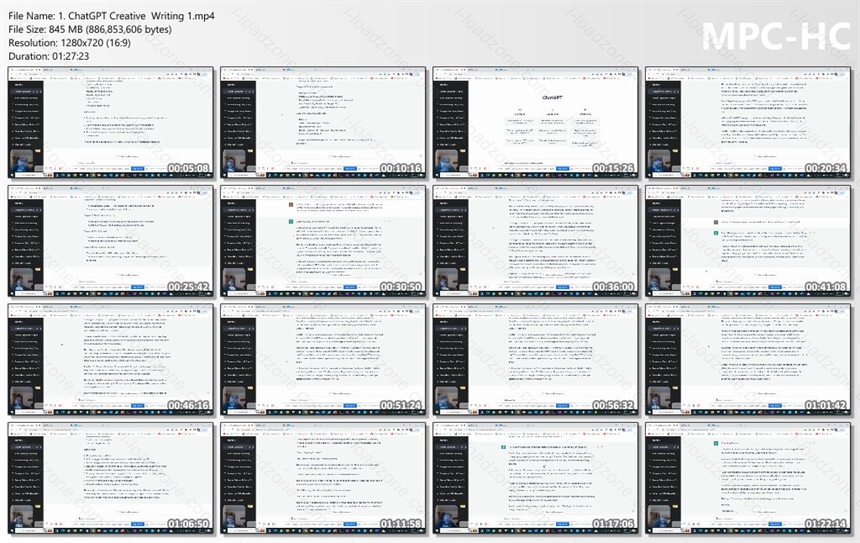Screen dimensions: 860x543
Task: Open the thumbnail at 00:36:00
Action: [x=535, y=241]
